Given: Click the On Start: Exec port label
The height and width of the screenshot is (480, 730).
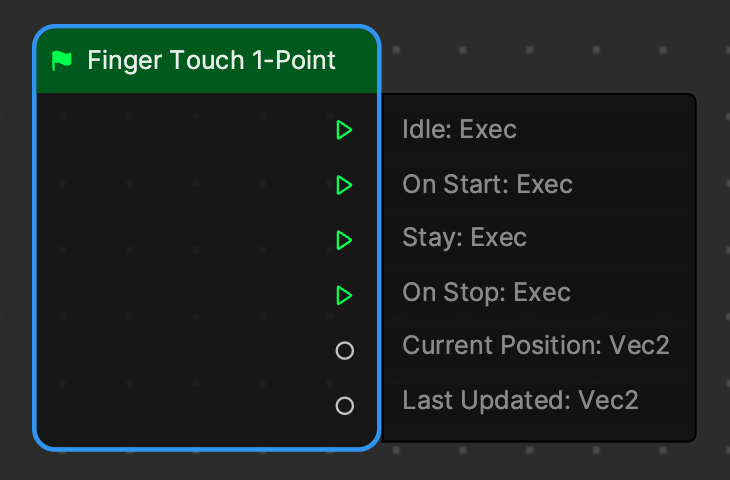Looking at the screenshot, I should pos(487,184).
